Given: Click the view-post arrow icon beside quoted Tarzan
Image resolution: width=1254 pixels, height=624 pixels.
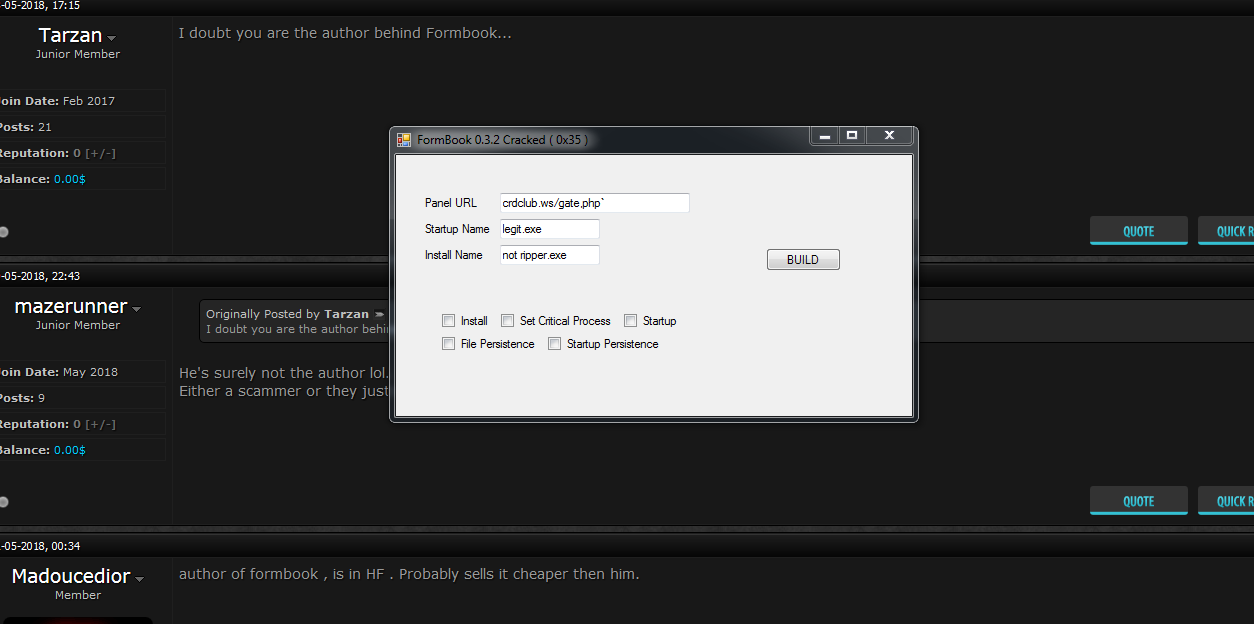Looking at the screenshot, I should point(379,314).
